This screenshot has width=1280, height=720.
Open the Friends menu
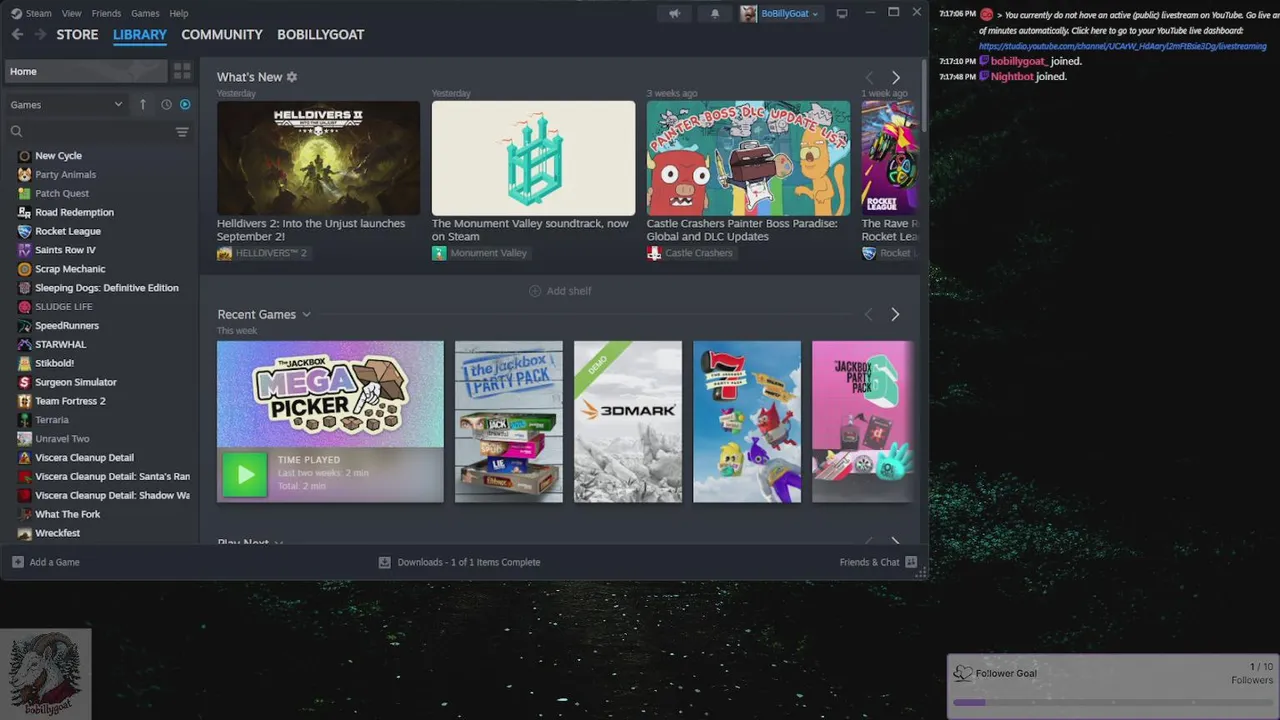(106, 13)
